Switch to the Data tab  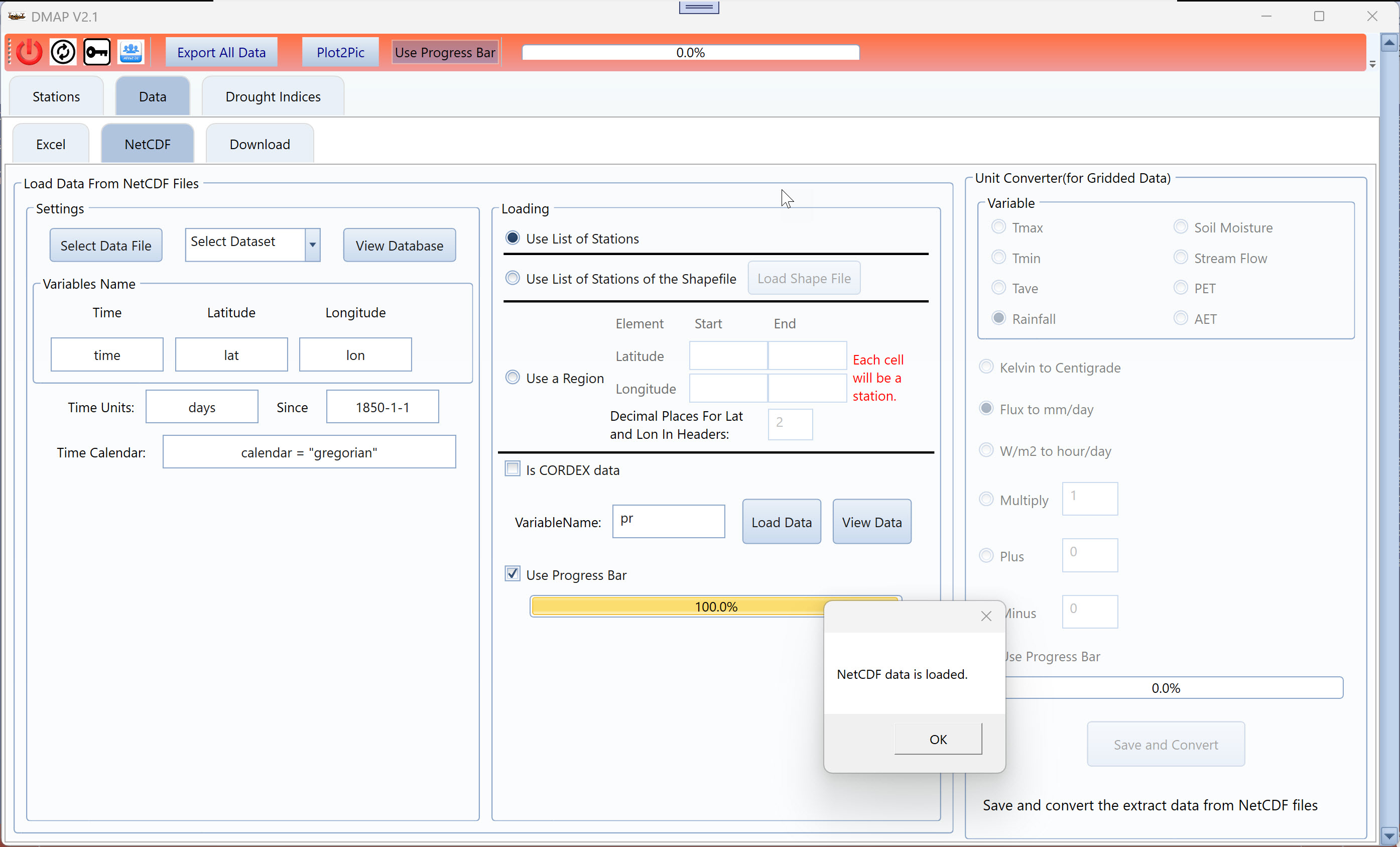[x=153, y=96]
